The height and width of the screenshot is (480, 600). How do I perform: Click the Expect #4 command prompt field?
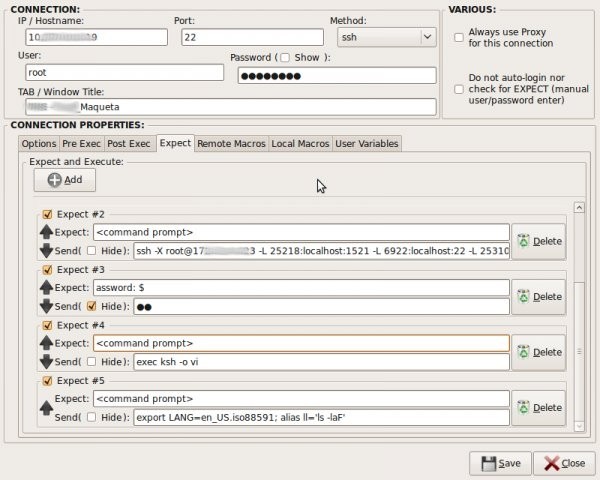pos(302,343)
